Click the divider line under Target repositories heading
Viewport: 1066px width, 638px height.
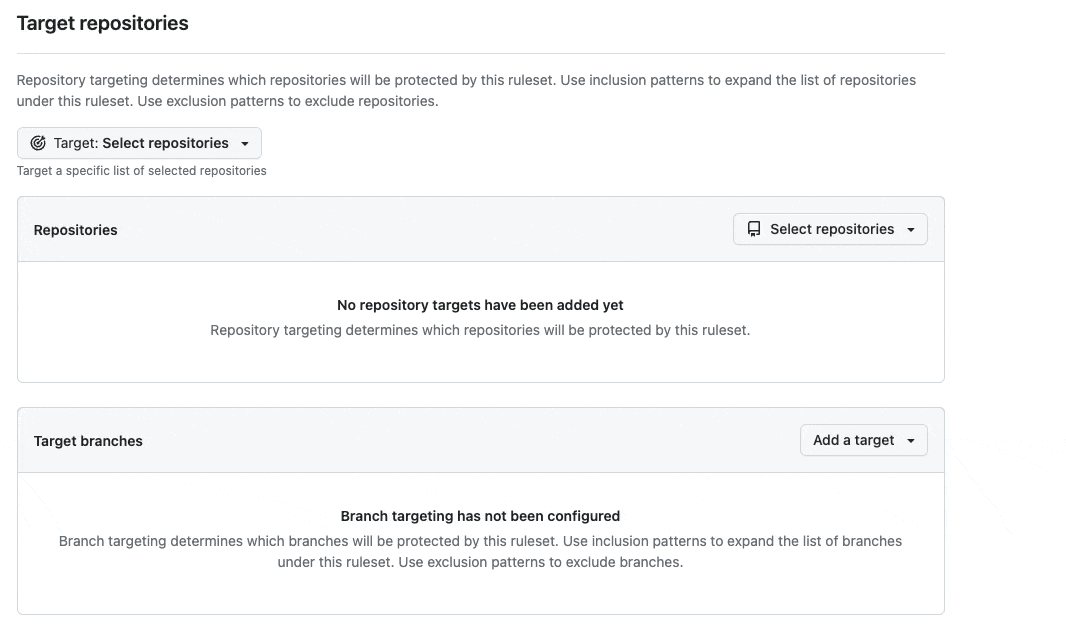[x=480, y=53]
